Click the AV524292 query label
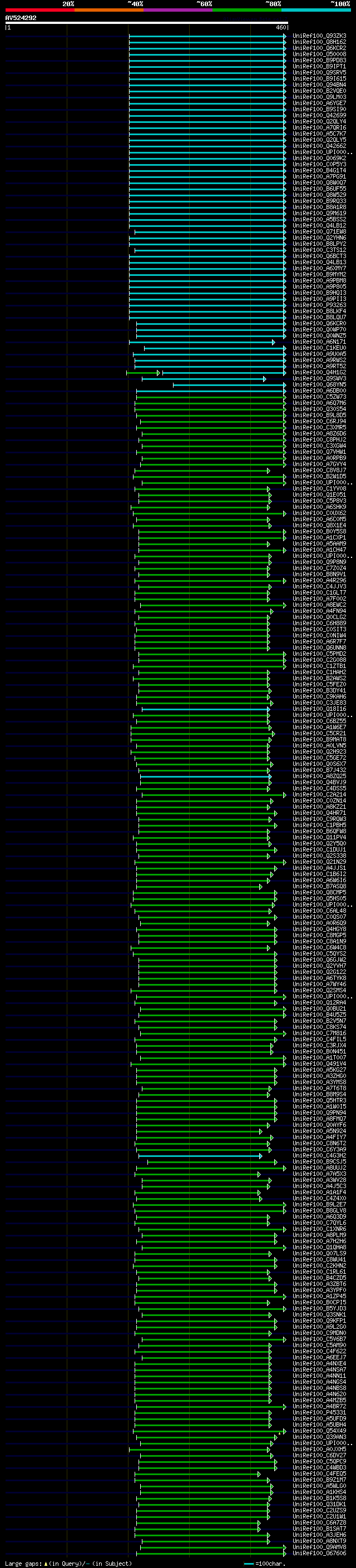356x1568 pixels. [21, 18]
